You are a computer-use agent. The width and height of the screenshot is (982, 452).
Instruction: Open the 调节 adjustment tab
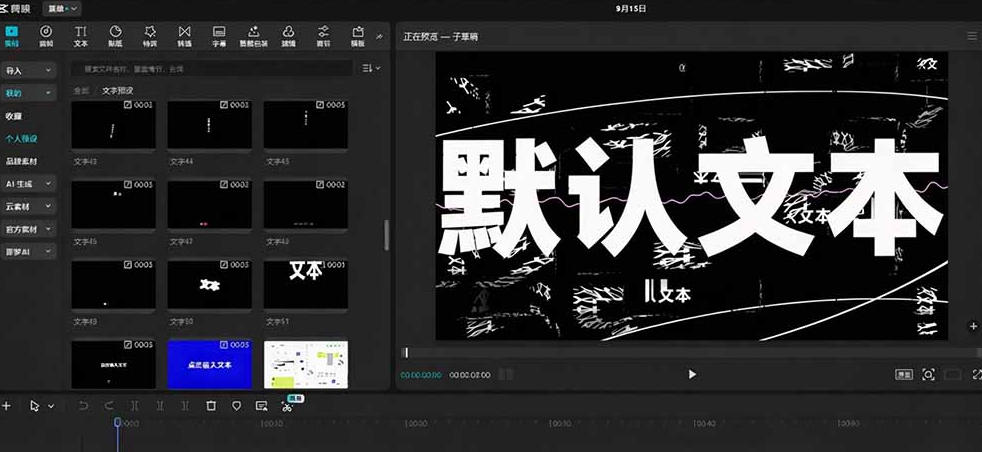click(x=323, y=36)
